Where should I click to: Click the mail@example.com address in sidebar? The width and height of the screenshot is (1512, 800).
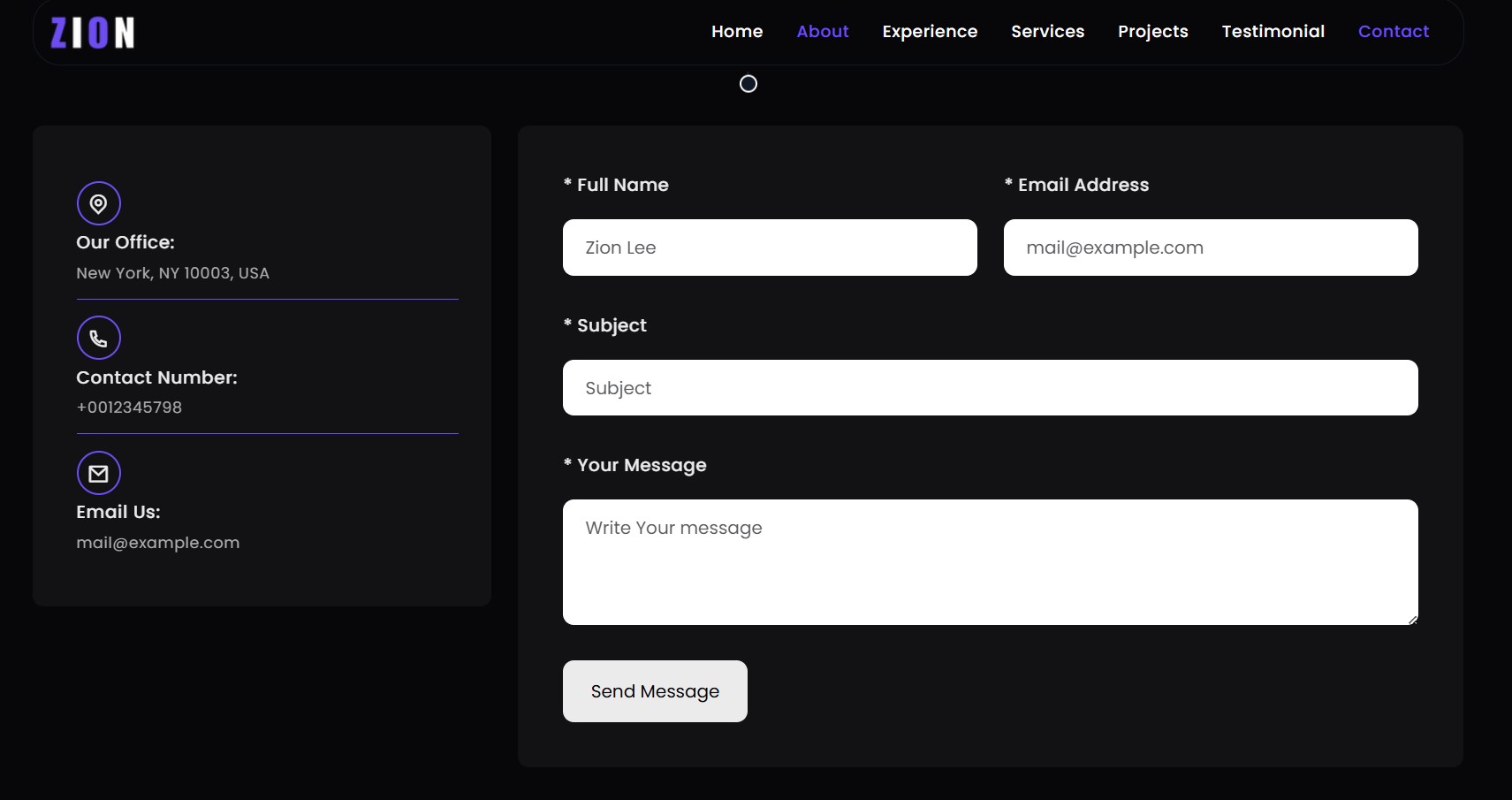[157, 543]
